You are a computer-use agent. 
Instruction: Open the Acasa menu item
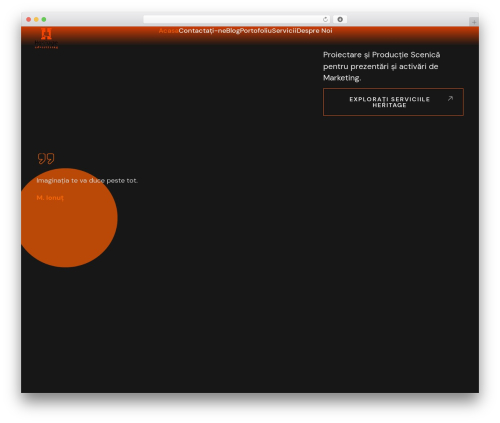[x=168, y=31]
